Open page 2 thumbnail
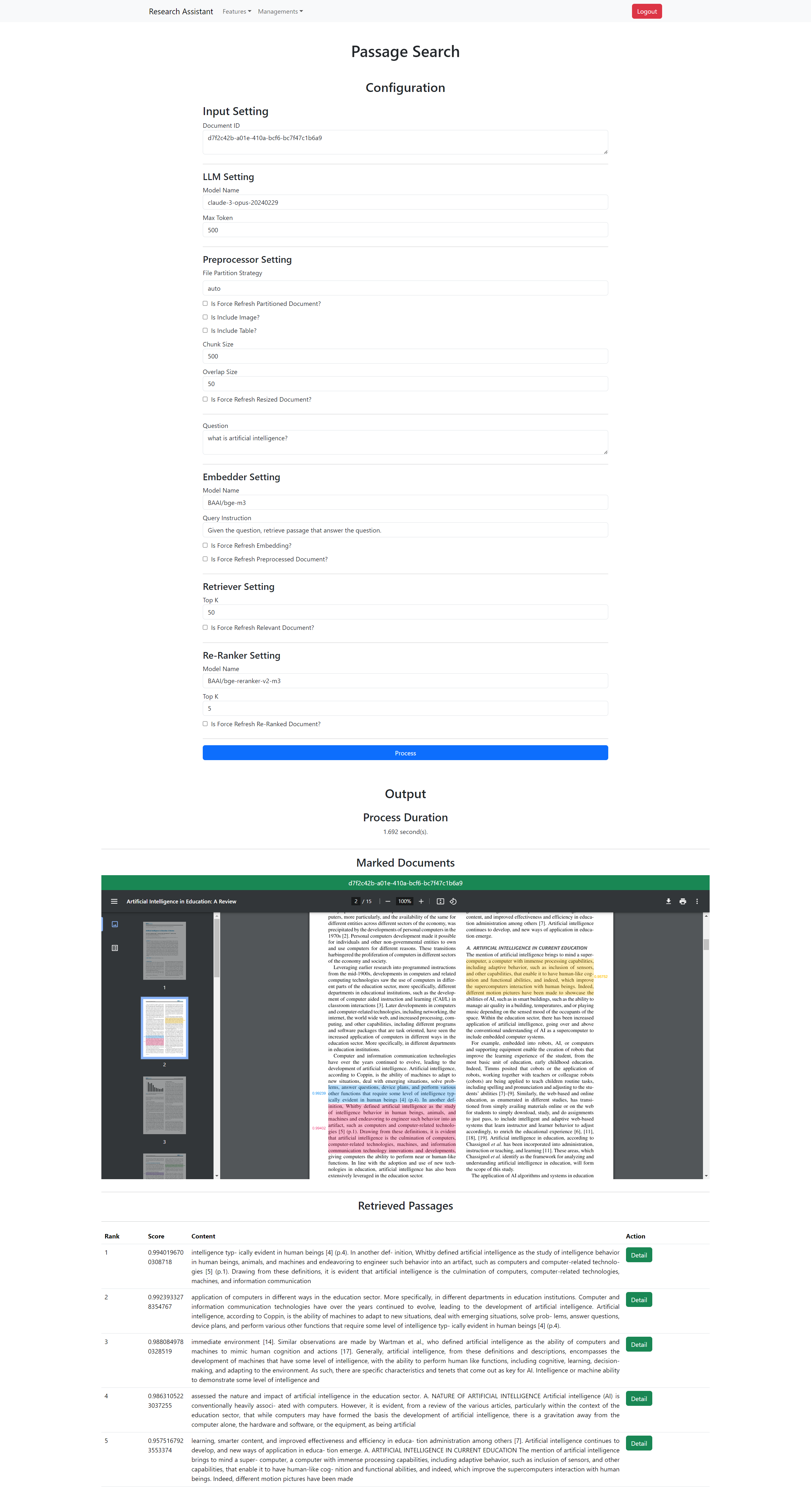This screenshot has width=811, height=1512. [x=164, y=1028]
